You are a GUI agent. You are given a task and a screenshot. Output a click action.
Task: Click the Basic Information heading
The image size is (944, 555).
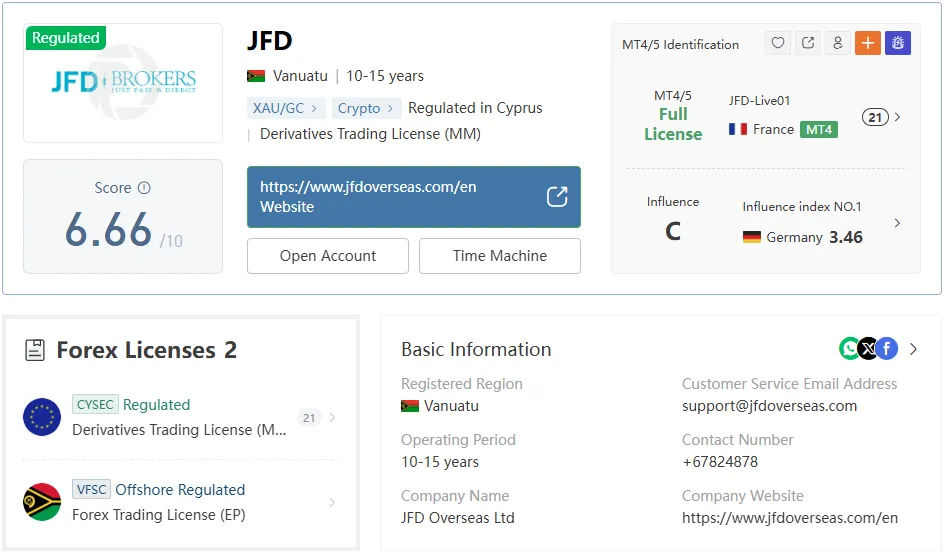click(476, 349)
